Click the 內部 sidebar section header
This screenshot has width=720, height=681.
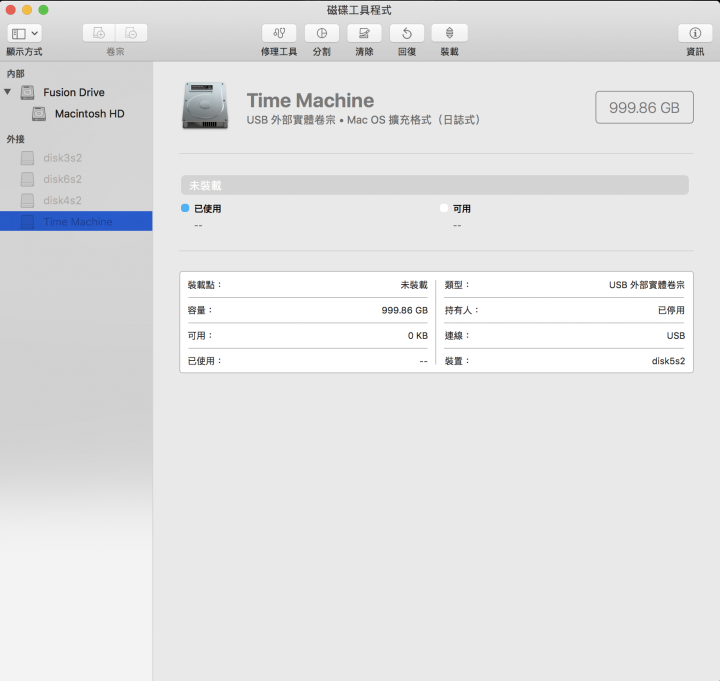pos(16,73)
